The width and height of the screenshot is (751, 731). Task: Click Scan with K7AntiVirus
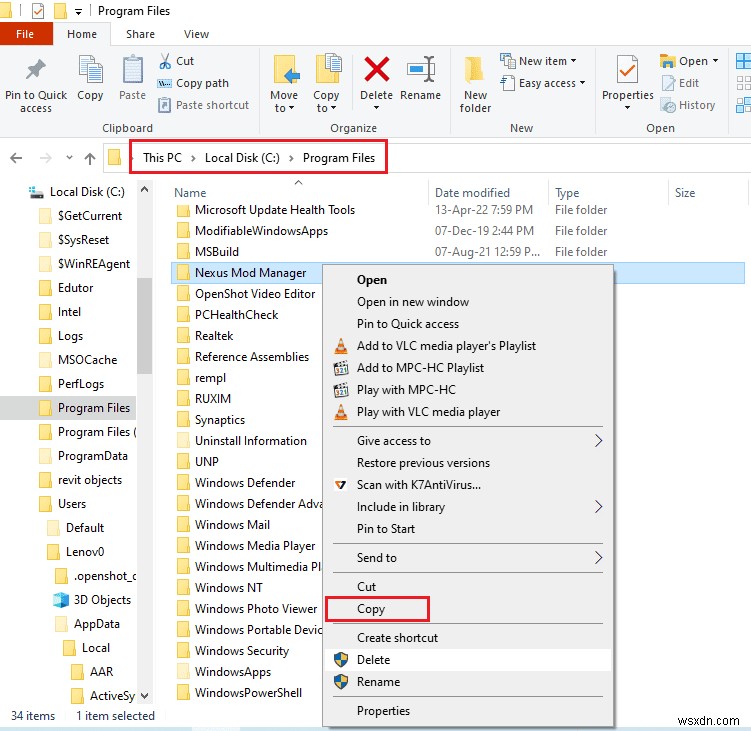click(x=467, y=485)
